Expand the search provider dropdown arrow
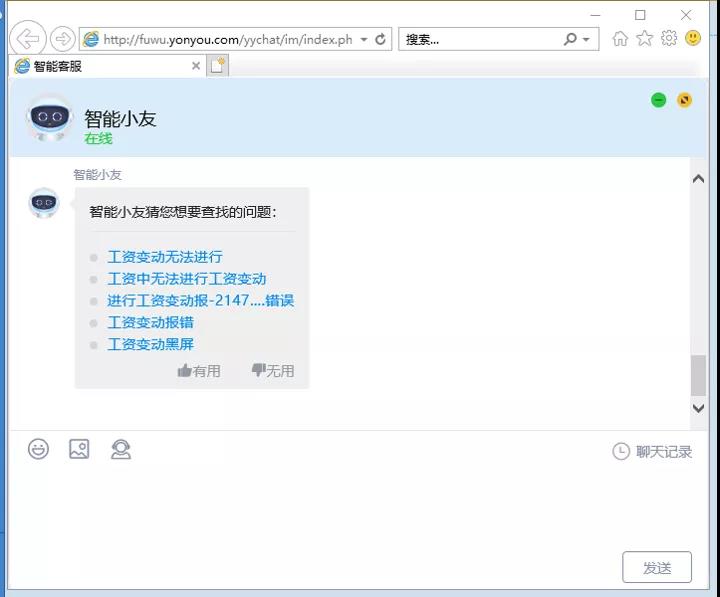The width and height of the screenshot is (720, 597). pos(586,39)
